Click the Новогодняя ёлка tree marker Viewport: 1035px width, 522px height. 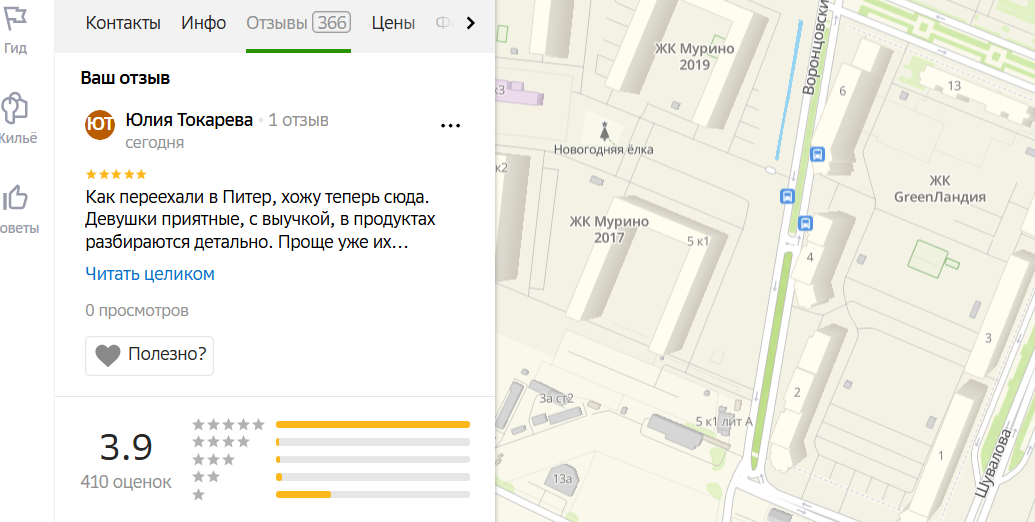[603, 130]
